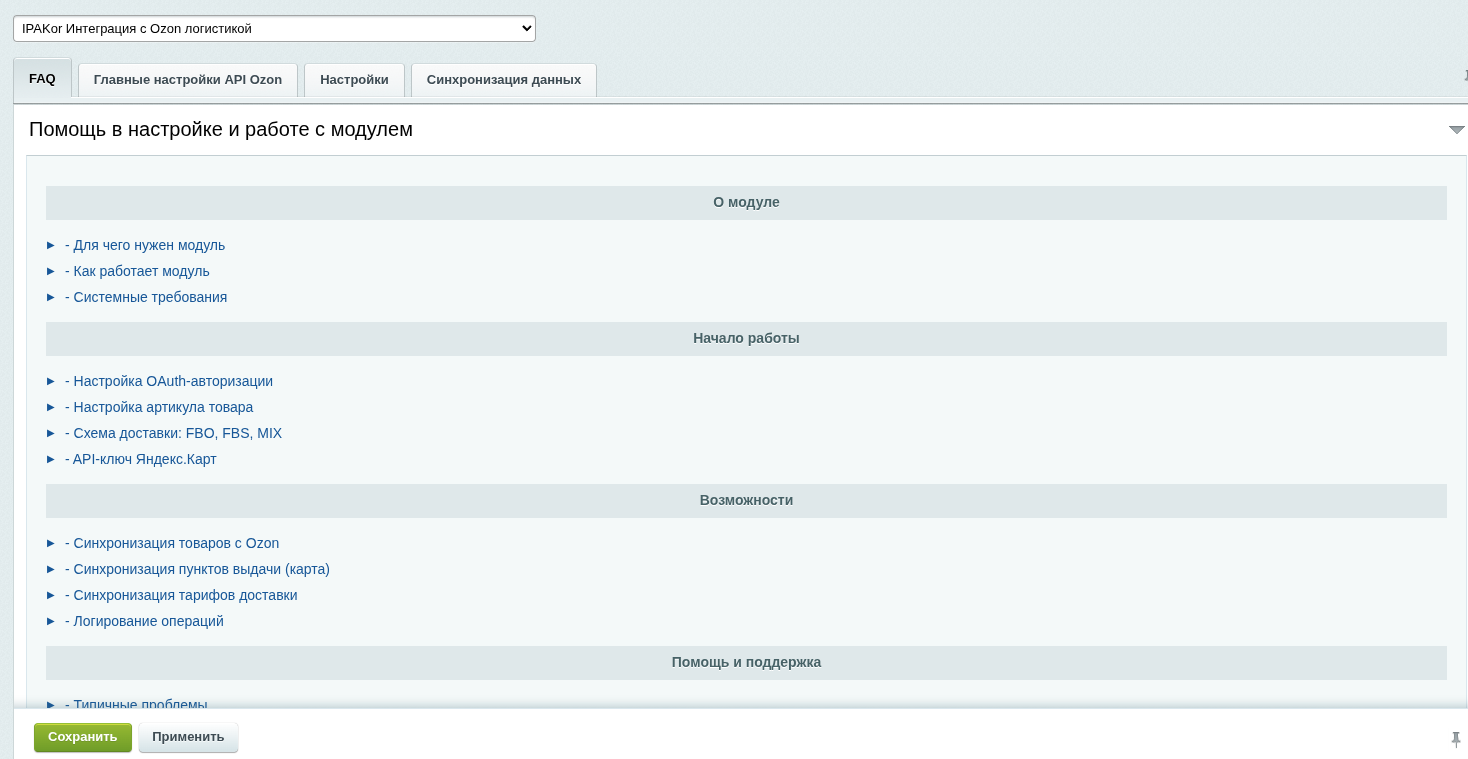
Task: Expand 'Синхронизация товаров с Ozon' item
Action: point(172,543)
